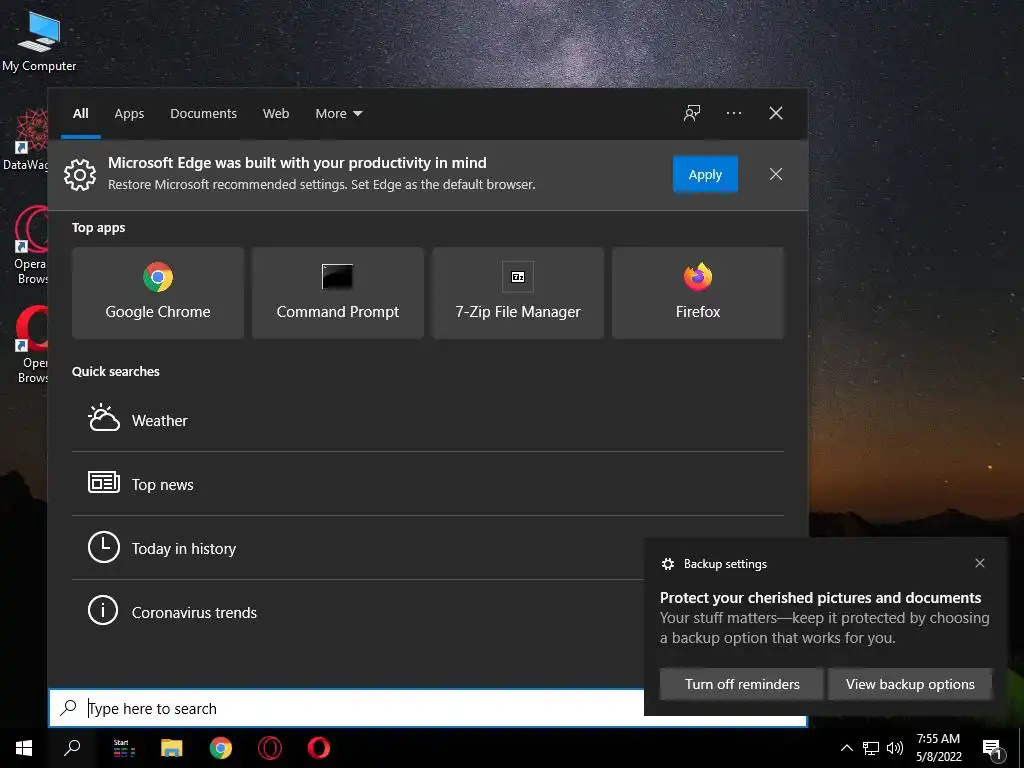View backup options in notification
The image size is (1024, 768).
(910, 684)
